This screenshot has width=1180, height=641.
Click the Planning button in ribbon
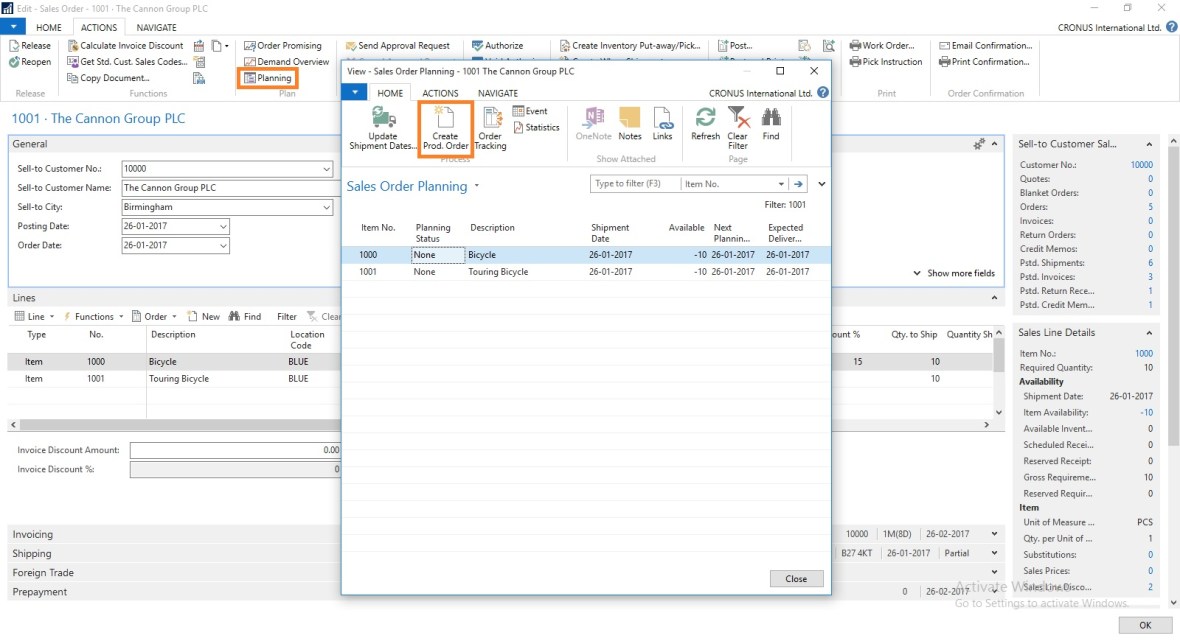click(268, 78)
